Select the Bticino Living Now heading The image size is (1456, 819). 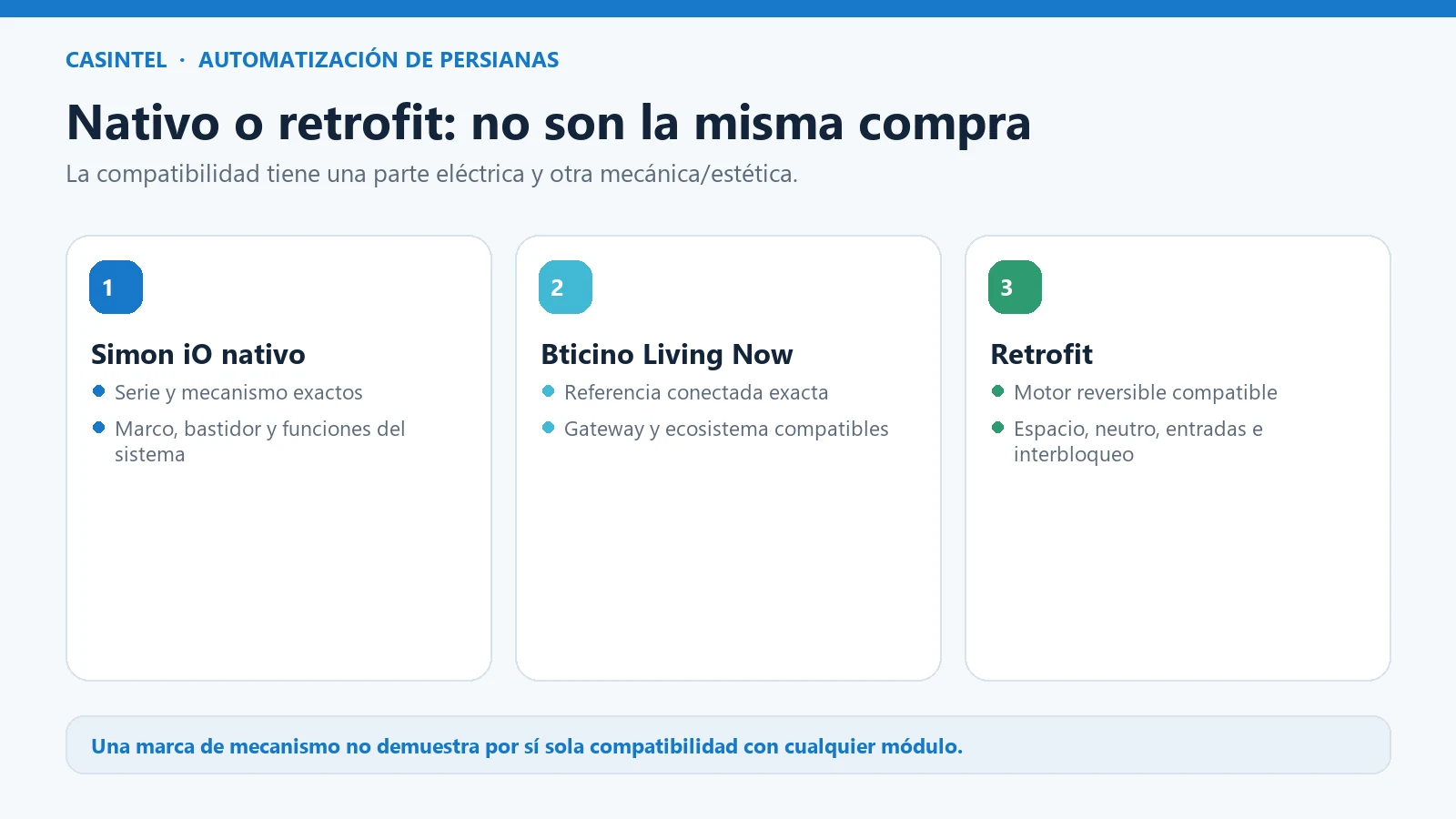tap(667, 354)
